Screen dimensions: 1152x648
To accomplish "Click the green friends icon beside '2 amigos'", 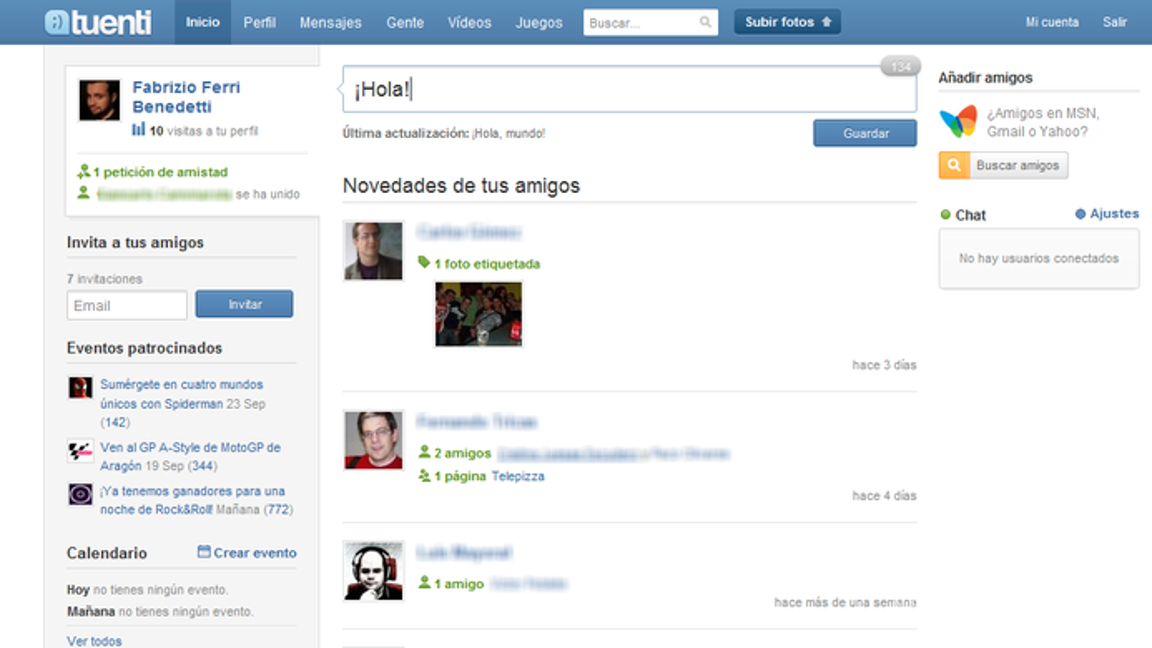I will pos(424,452).
